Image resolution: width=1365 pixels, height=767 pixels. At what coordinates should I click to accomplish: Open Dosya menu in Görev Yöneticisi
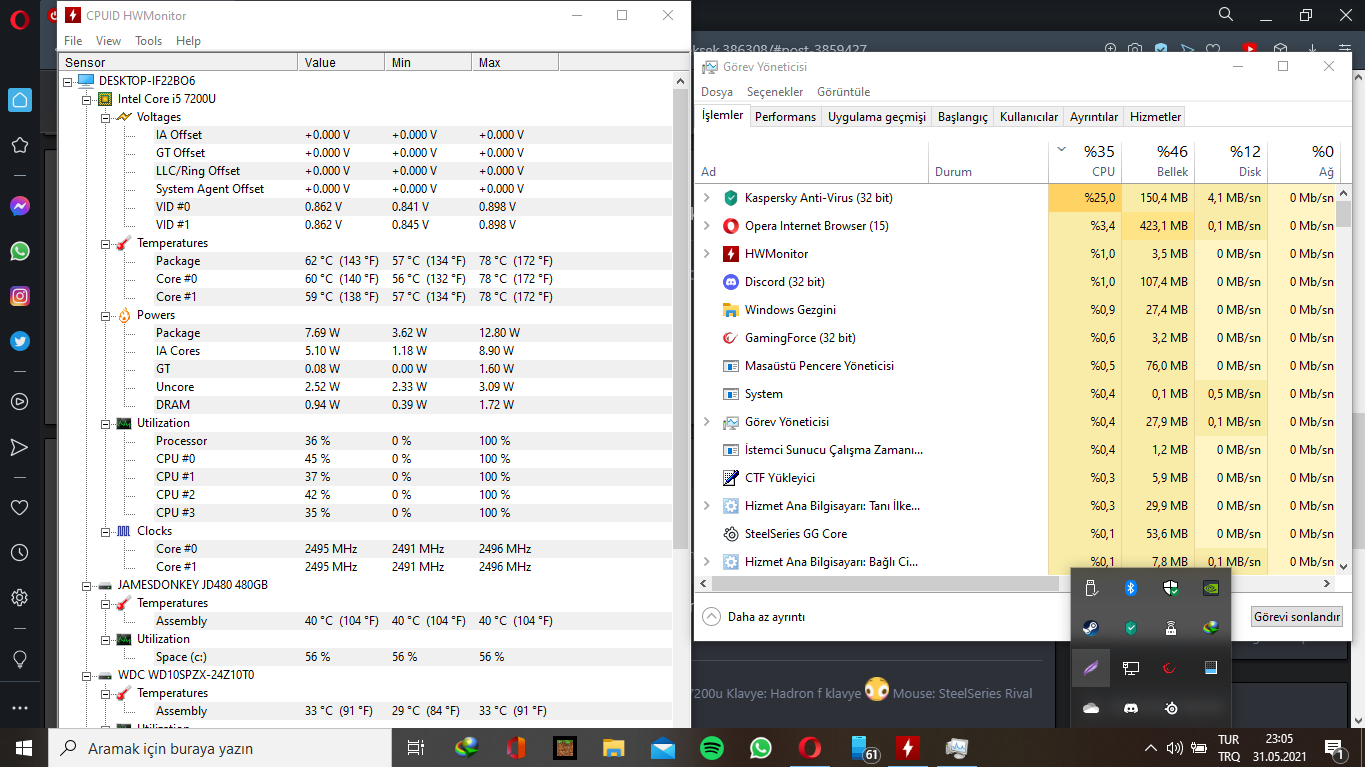717,92
